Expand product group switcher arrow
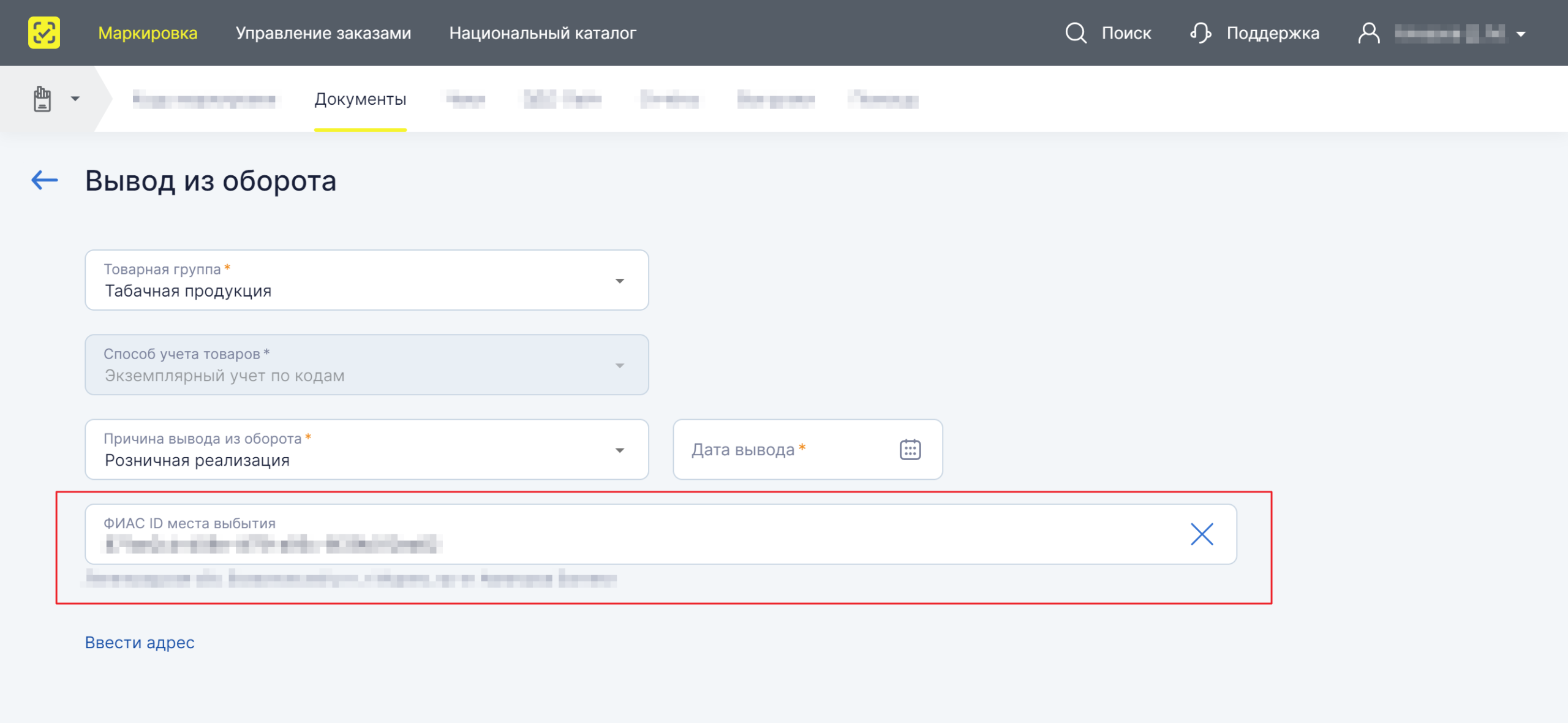 coord(75,99)
